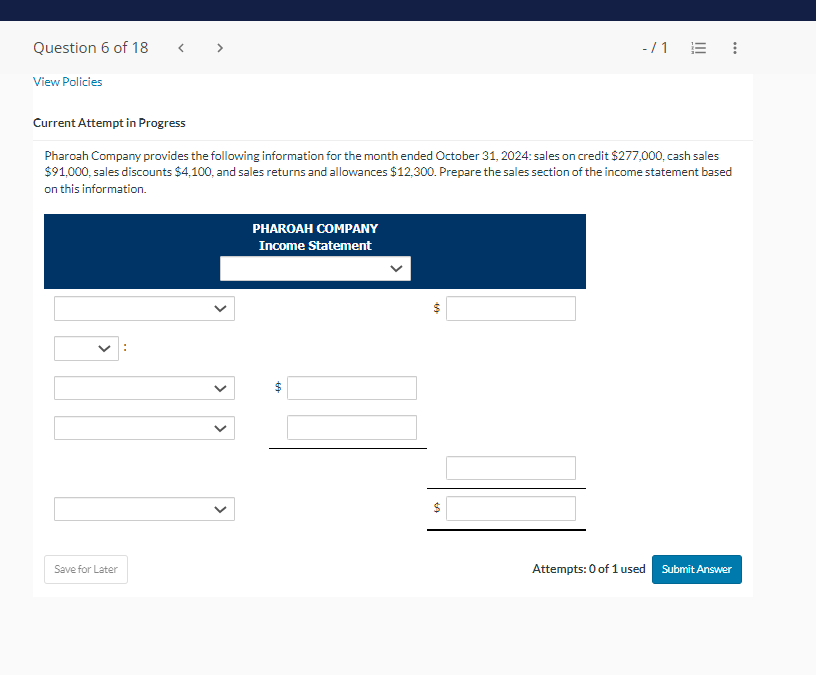Viewport: 816px width, 675px height.
Task: Click the '- / 1' score text
Action: pyautogui.click(x=655, y=48)
